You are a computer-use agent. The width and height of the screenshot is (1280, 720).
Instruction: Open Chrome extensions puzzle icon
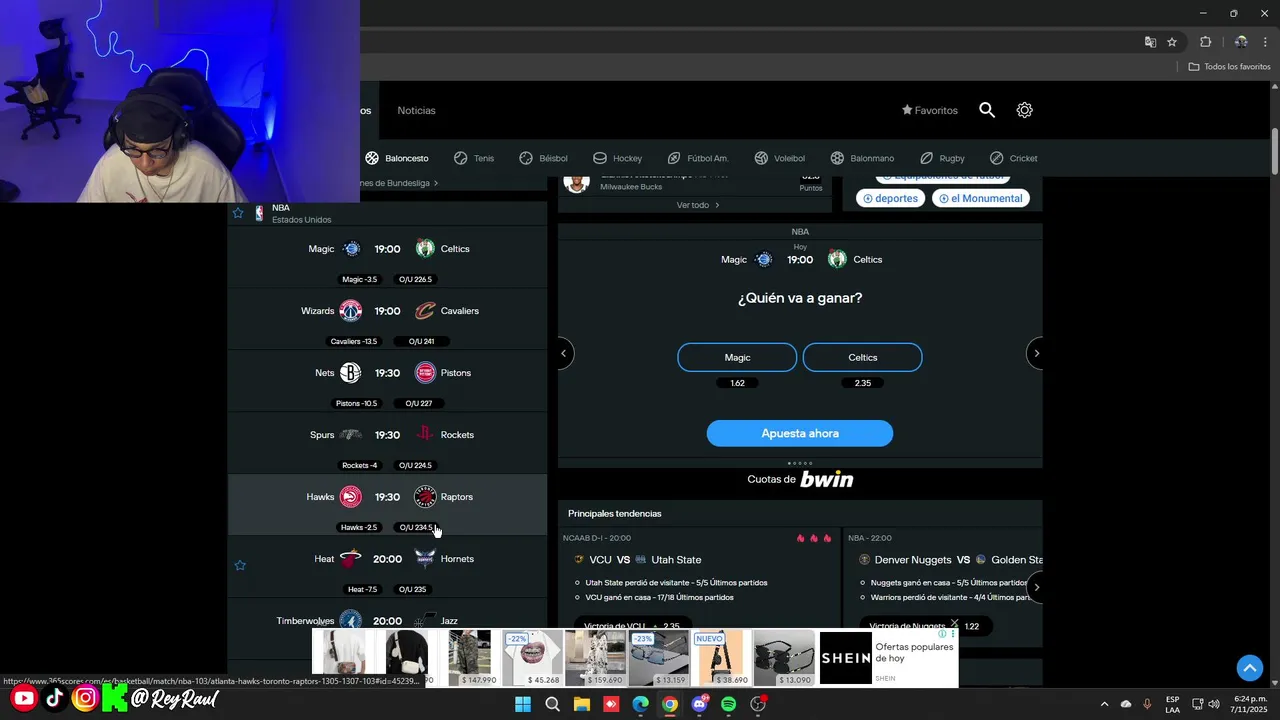(1205, 42)
